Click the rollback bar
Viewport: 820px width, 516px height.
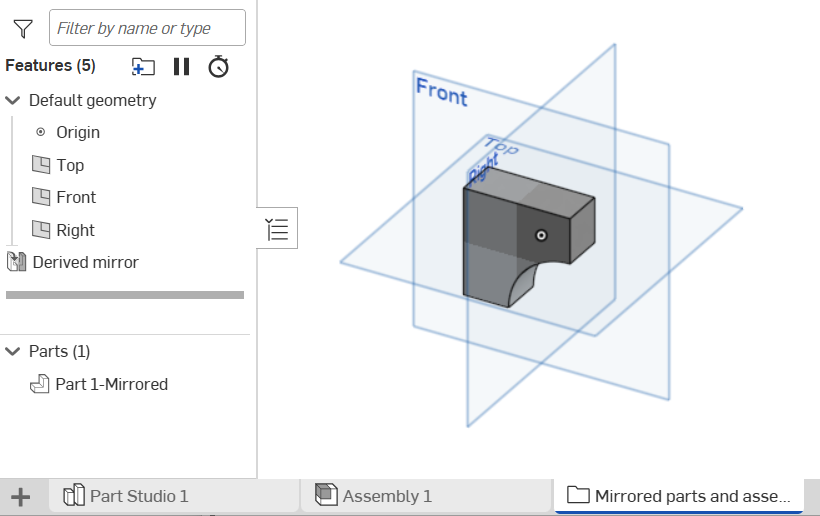pyautogui.click(x=125, y=295)
